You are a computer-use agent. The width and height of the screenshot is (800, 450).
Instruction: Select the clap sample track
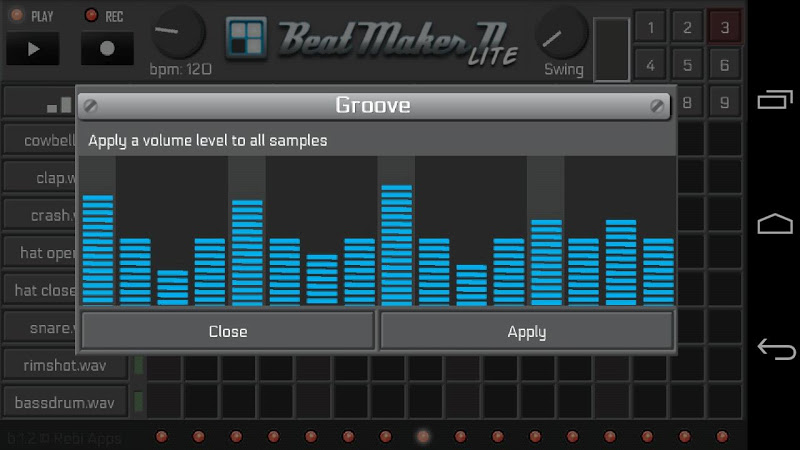pos(40,178)
